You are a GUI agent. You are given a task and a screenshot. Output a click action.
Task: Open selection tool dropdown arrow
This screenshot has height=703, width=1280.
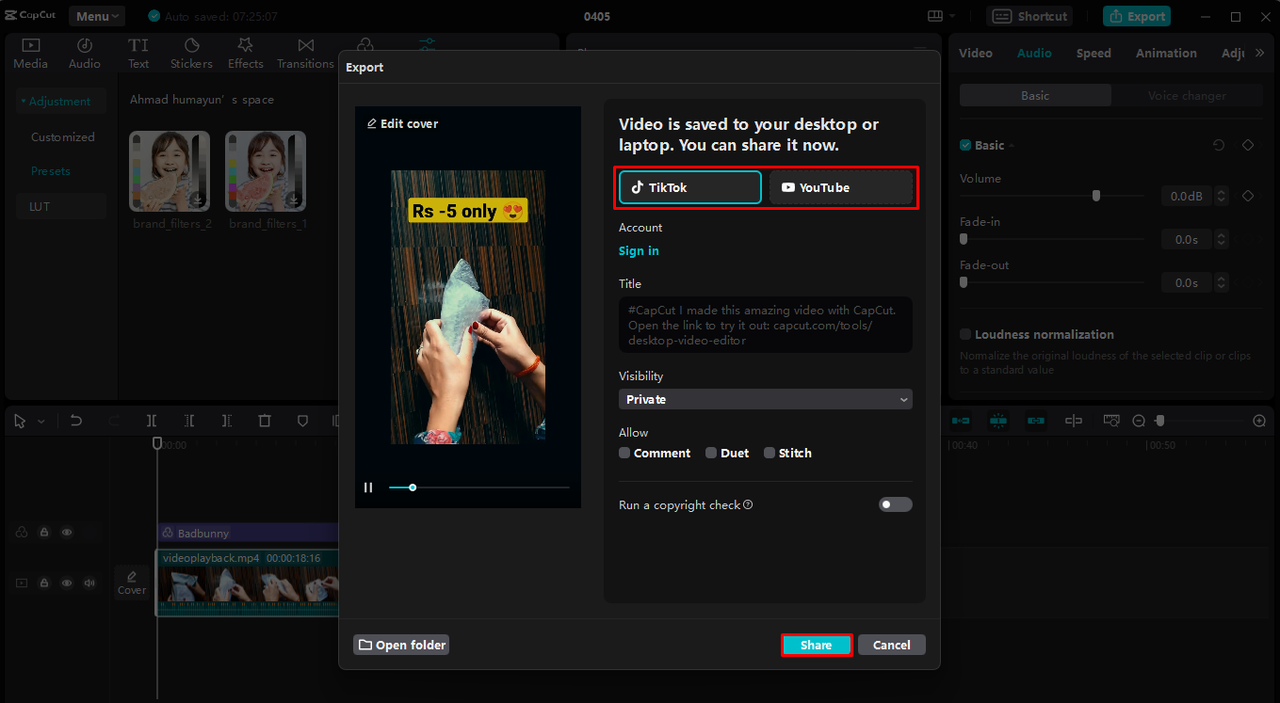pyautogui.click(x=41, y=422)
